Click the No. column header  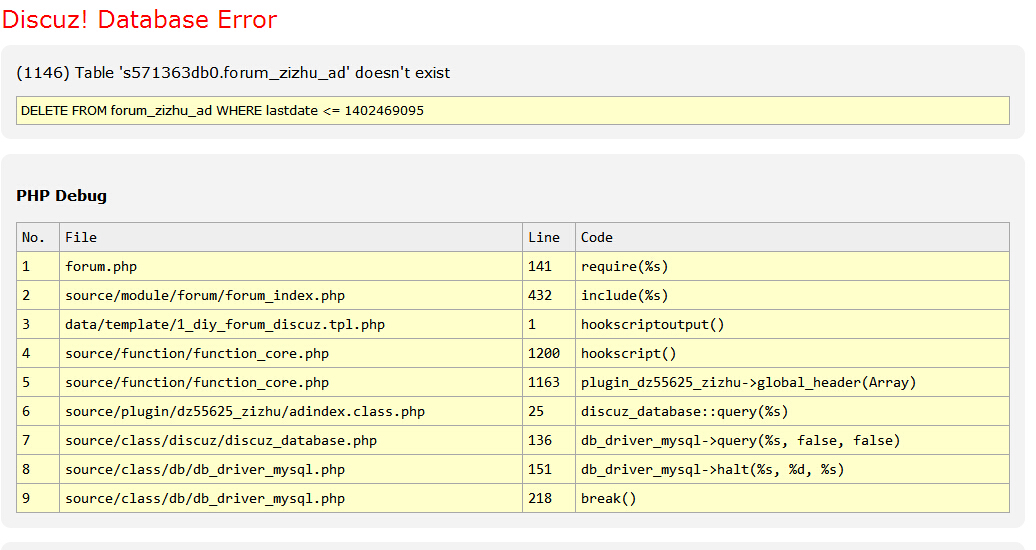tap(38, 237)
